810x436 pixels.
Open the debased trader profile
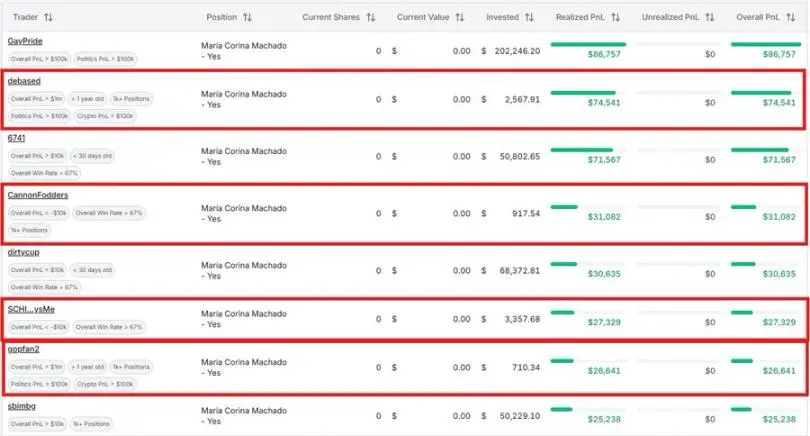click(x=23, y=80)
